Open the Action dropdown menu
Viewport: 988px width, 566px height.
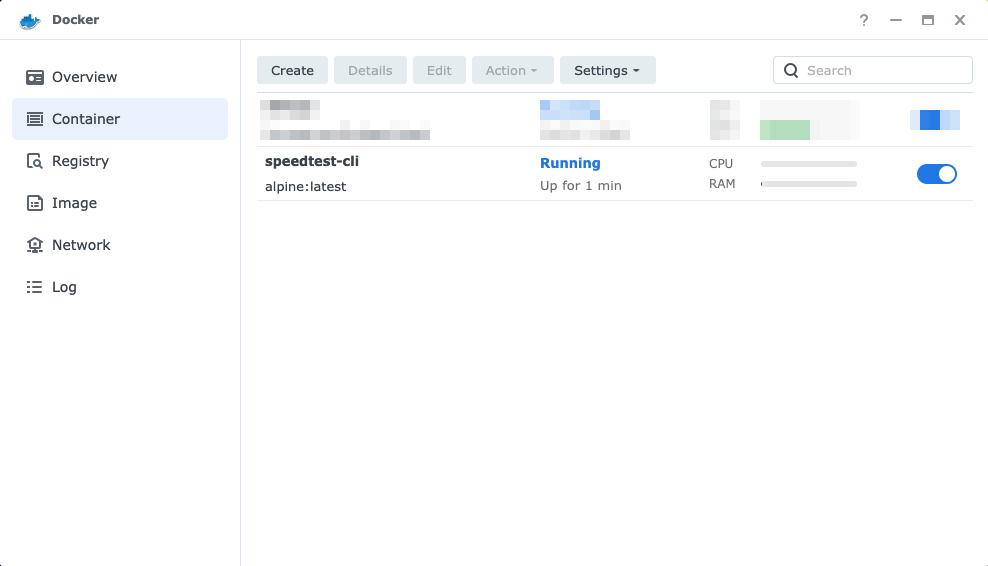(512, 70)
